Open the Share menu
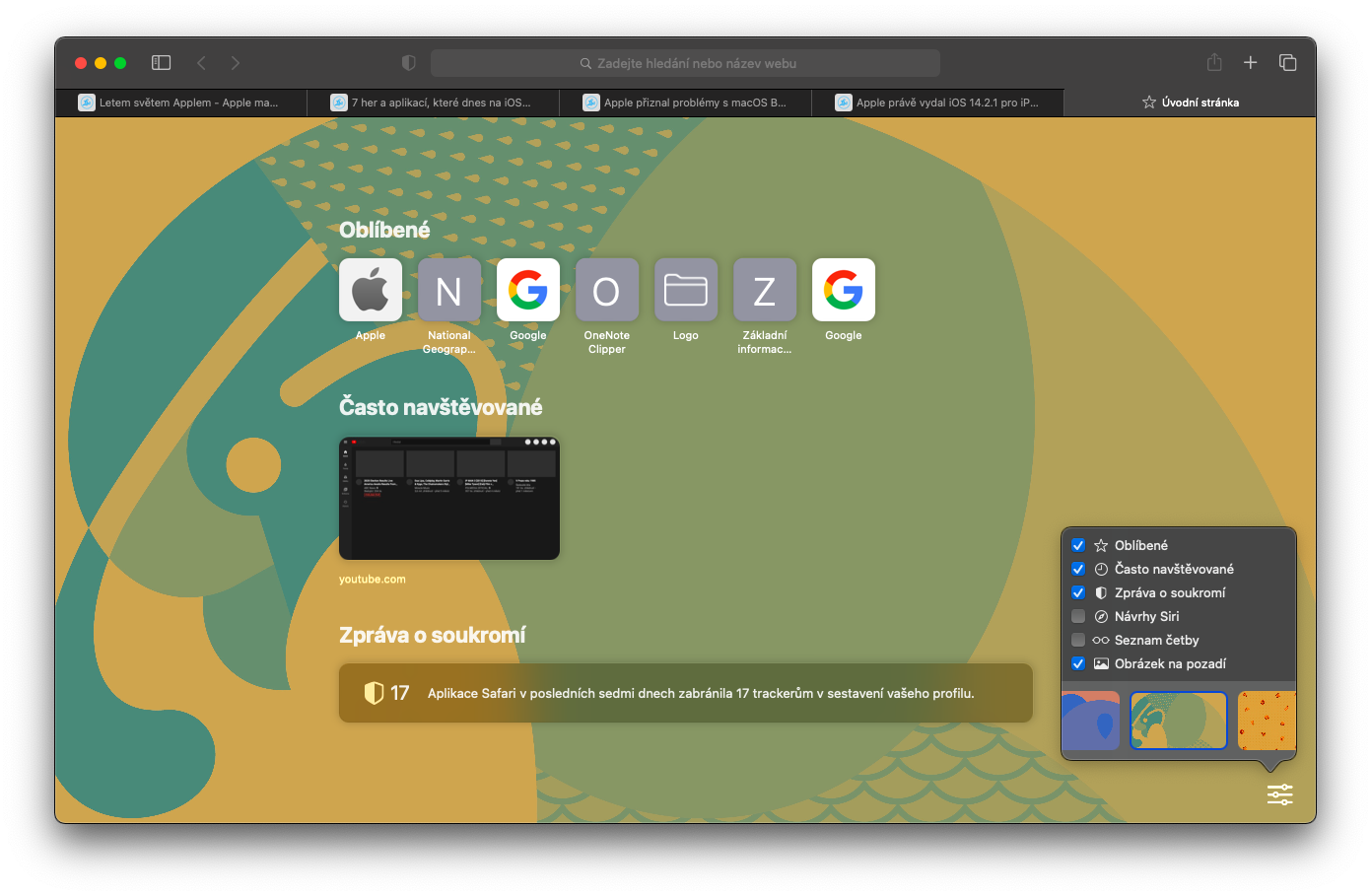 (x=1214, y=62)
